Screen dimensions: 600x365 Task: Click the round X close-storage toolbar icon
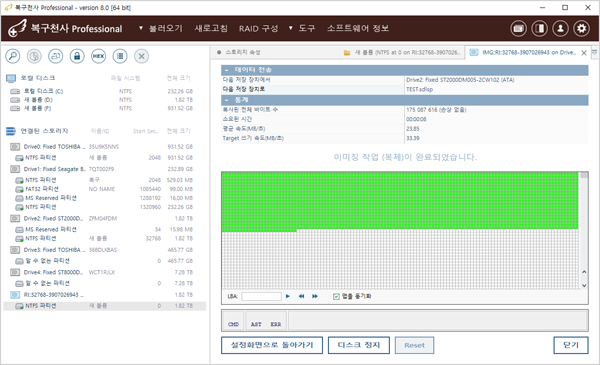click(141, 56)
